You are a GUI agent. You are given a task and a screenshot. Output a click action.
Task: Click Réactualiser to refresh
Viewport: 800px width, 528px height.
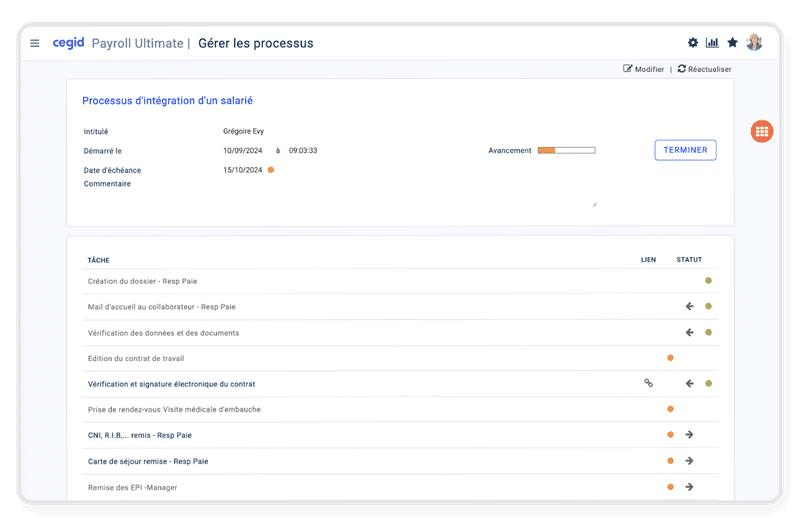[x=705, y=69]
